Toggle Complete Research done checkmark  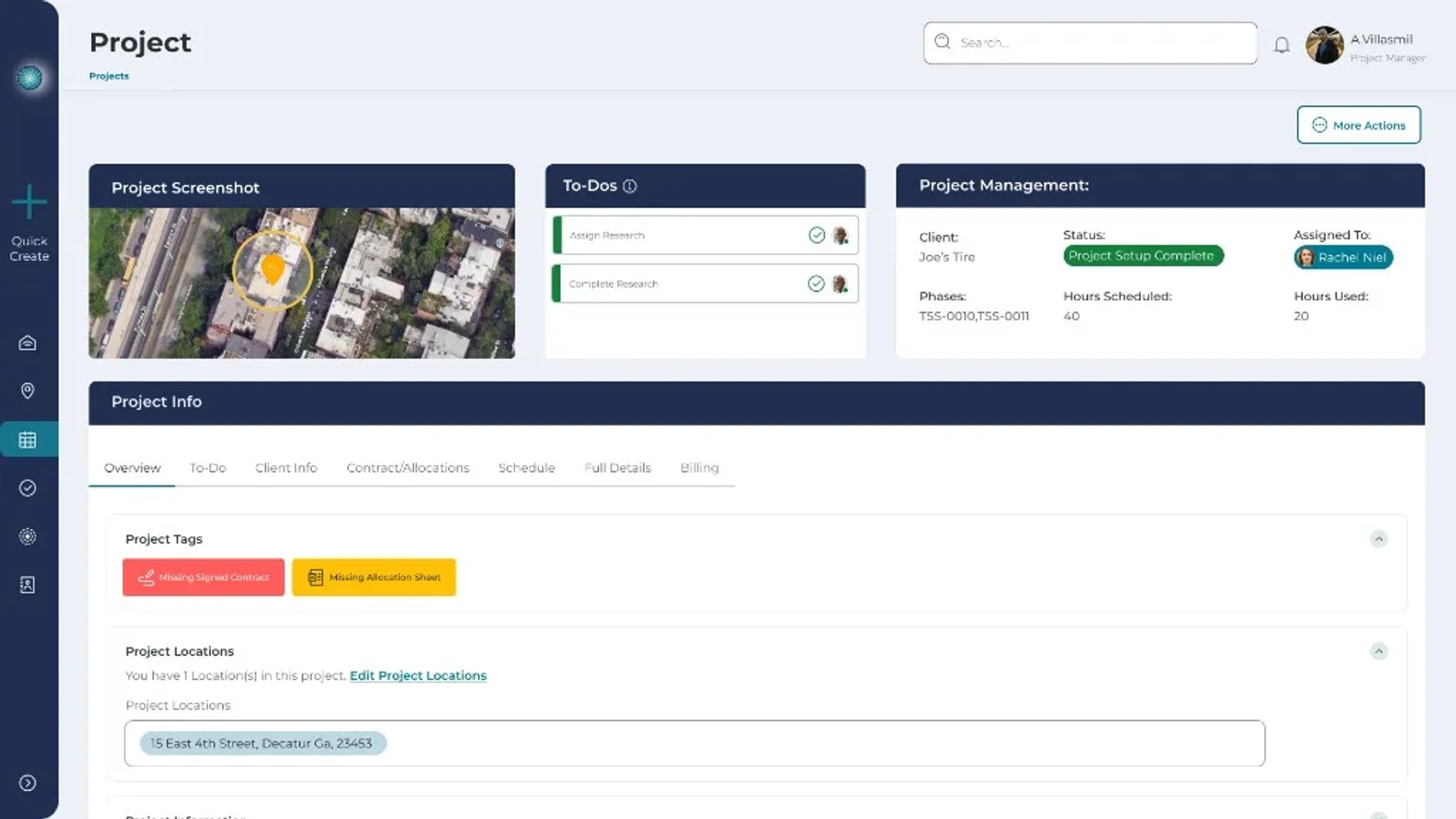click(816, 284)
